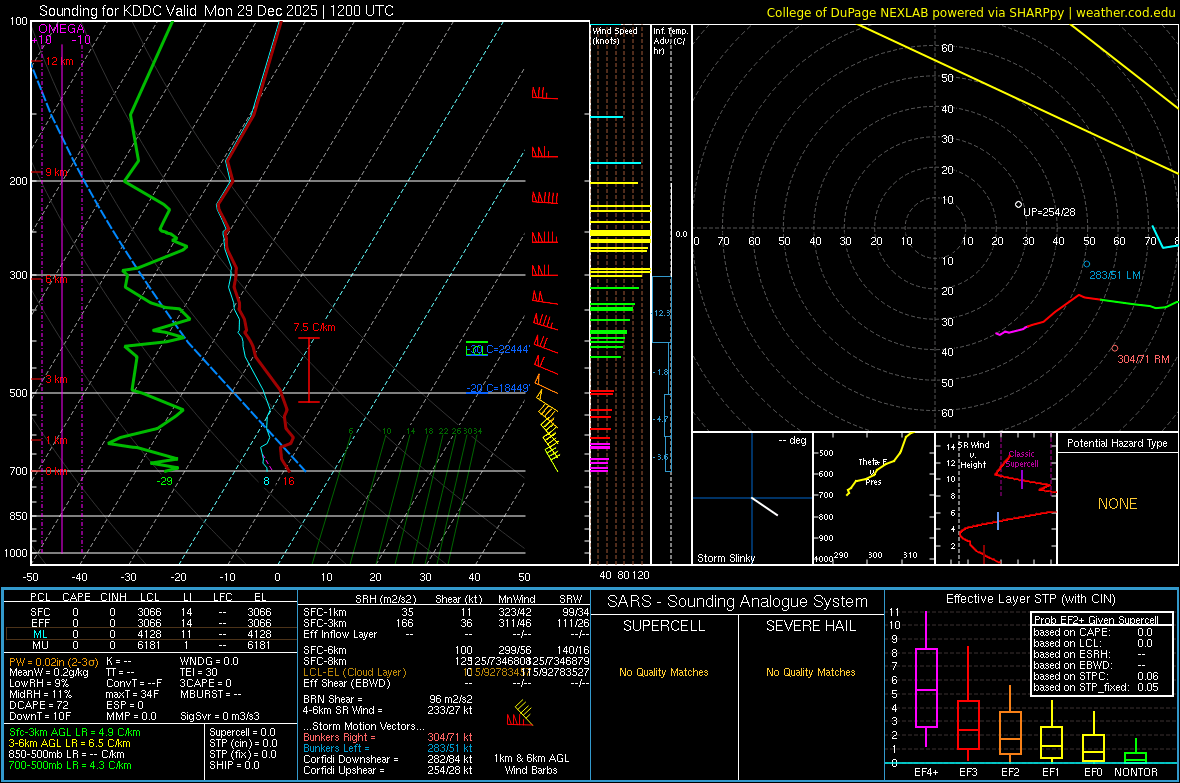Screen dimensions: 1180x783
Task: Click the Classic Supercell label
Action: [x=1021, y=459]
